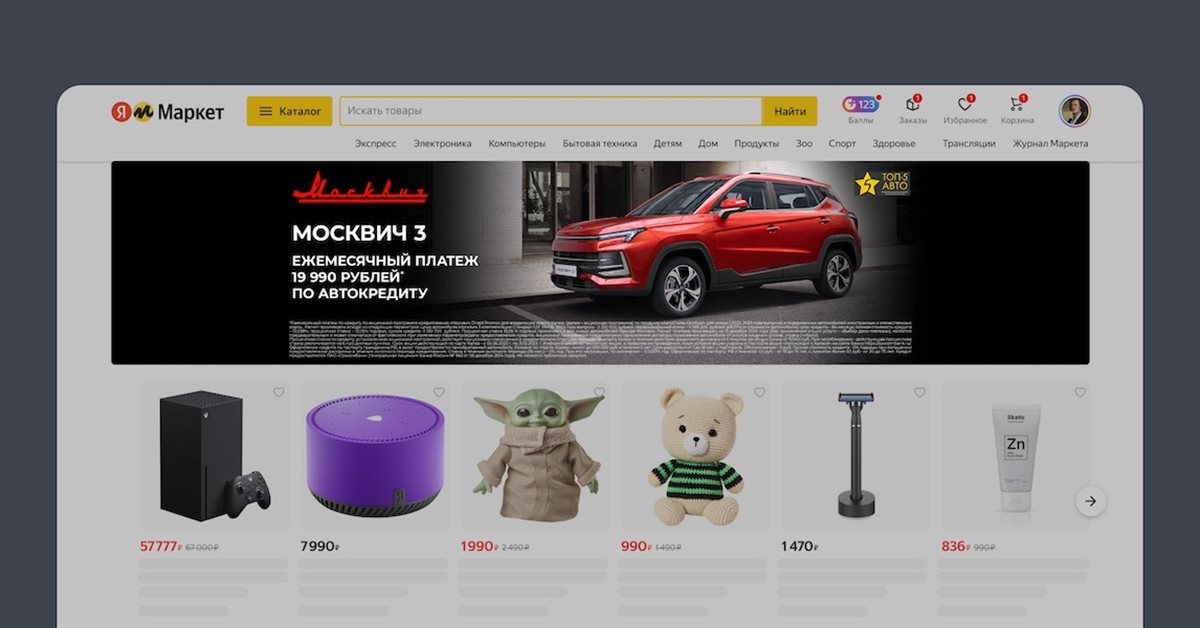Select the Бытовая техника category
Viewport: 1200px width, 628px height.
point(599,144)
